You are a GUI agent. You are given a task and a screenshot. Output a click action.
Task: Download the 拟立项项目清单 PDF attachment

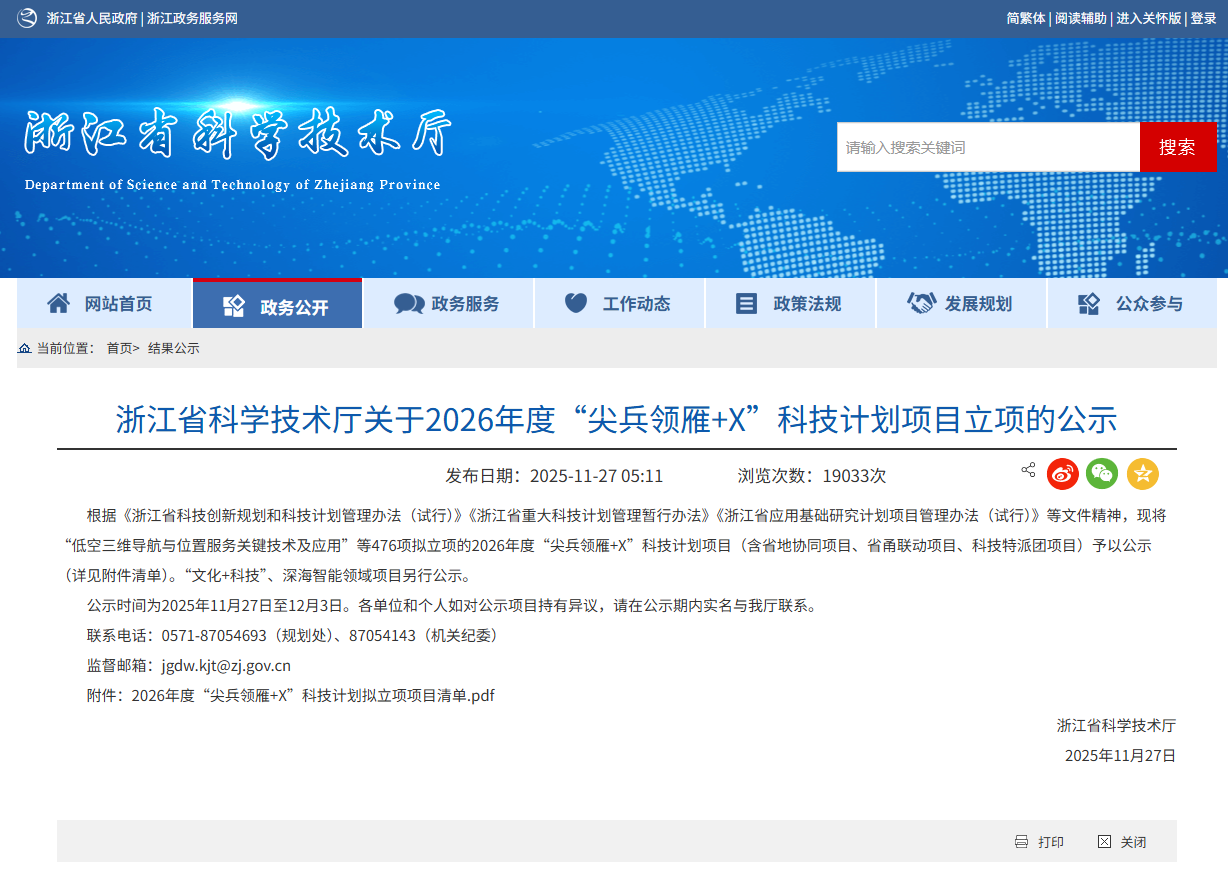(313, 695)
